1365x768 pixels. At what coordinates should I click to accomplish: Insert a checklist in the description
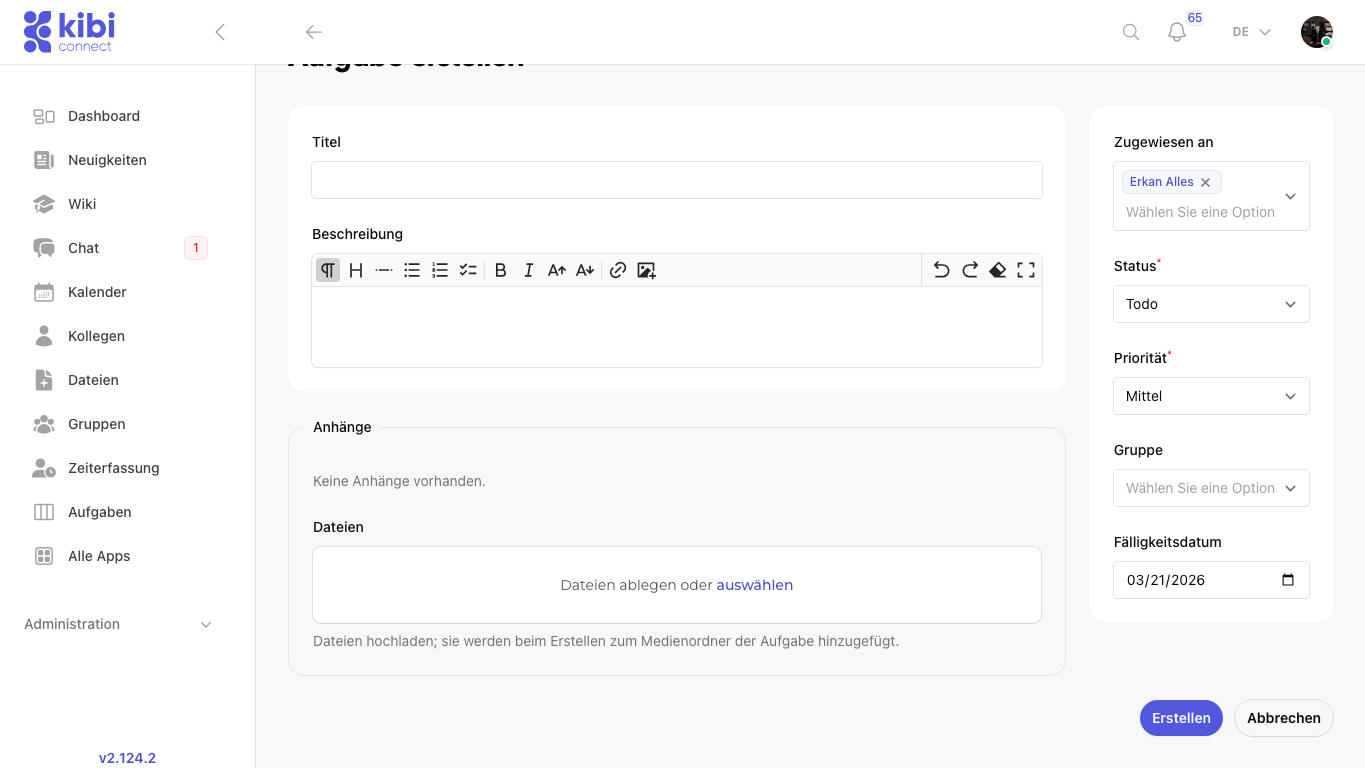[x=468, y=270]
